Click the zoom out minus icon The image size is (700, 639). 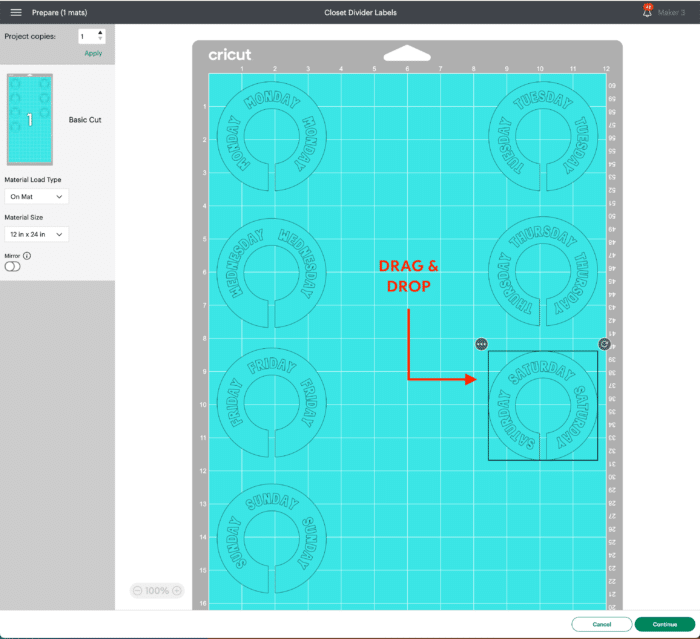point(137,591)
